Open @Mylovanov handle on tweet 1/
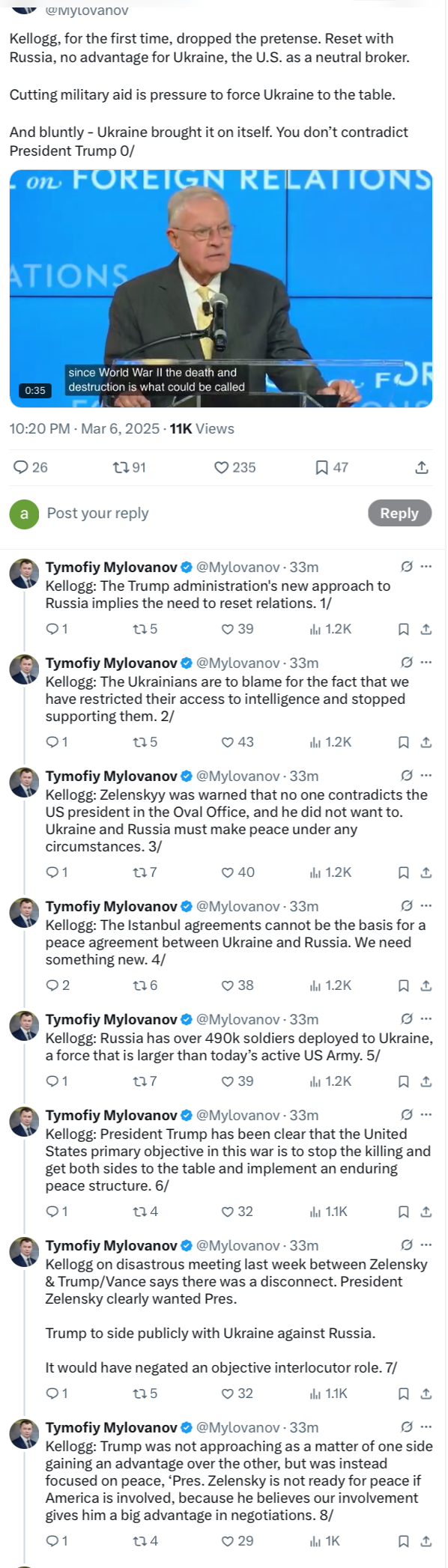448x1568 pixels. pyautogui.click(x=238, y=567)
